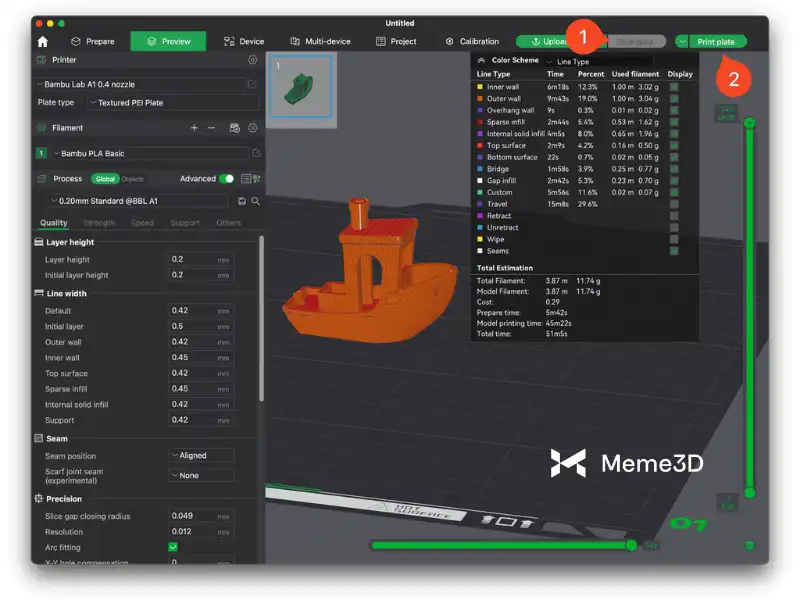Screen dimensions: 800x600
Task: Open printer settings gear icon
Action: tap(252, 60)
